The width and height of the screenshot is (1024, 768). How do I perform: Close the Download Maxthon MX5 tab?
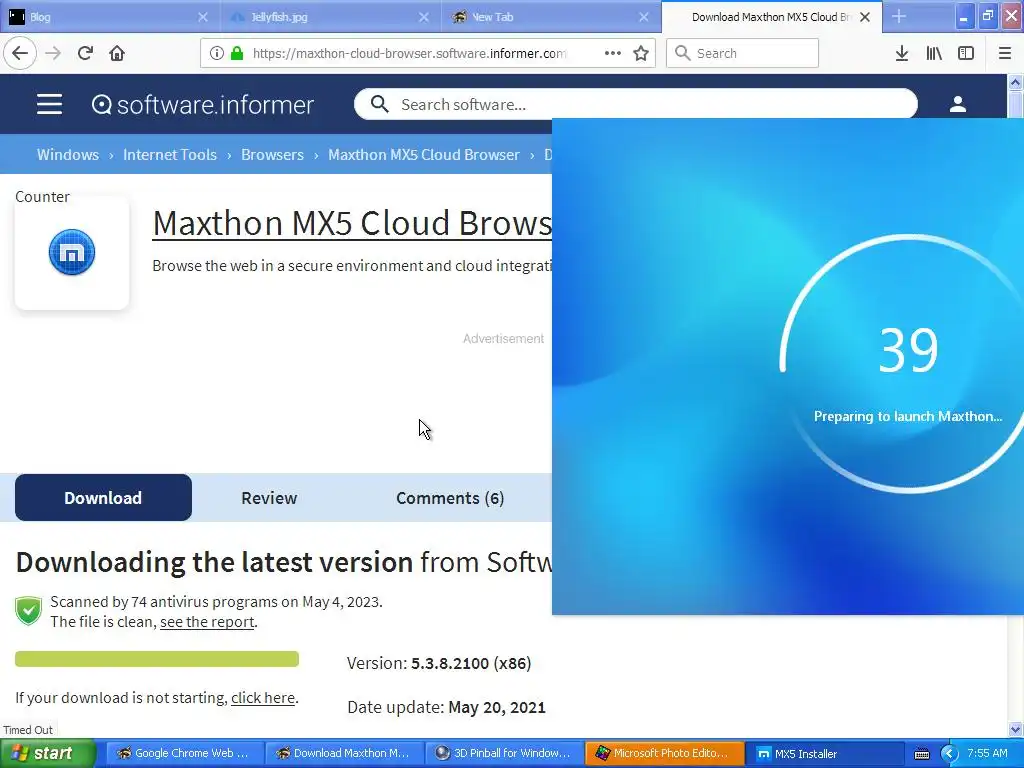[865, 17]
